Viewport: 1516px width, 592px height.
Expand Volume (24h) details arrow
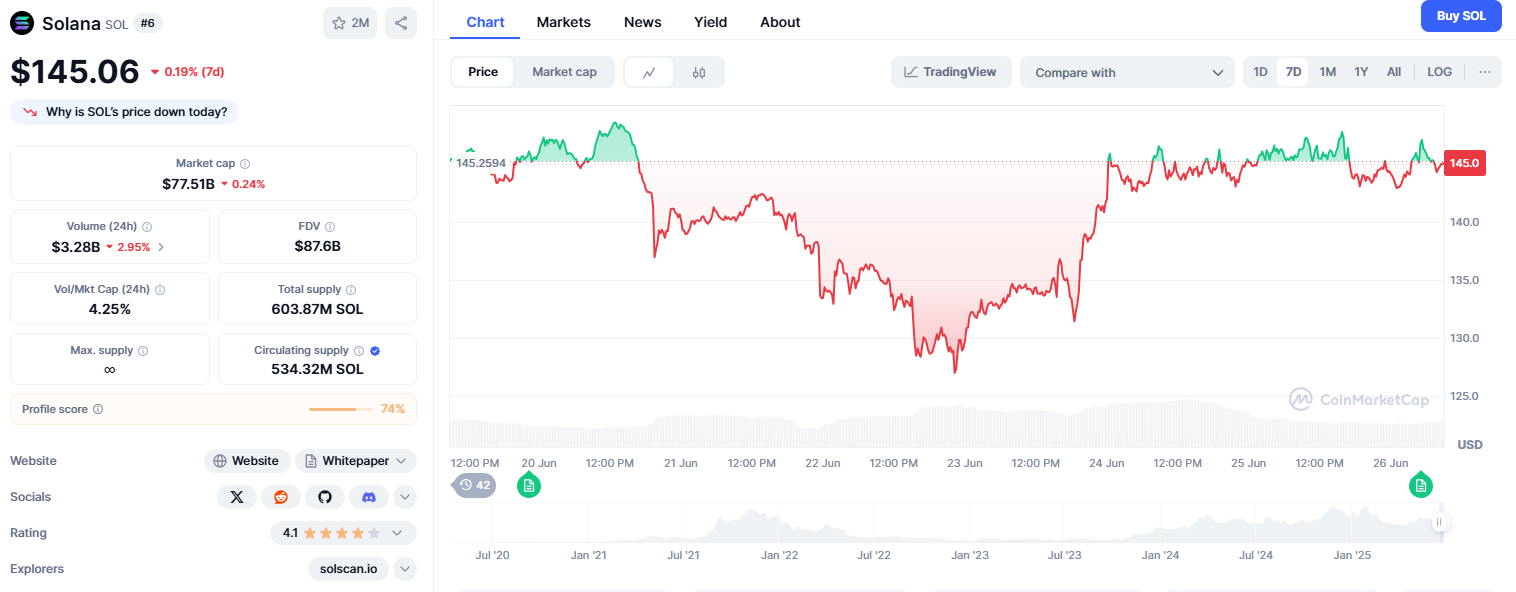coord(161,247)
